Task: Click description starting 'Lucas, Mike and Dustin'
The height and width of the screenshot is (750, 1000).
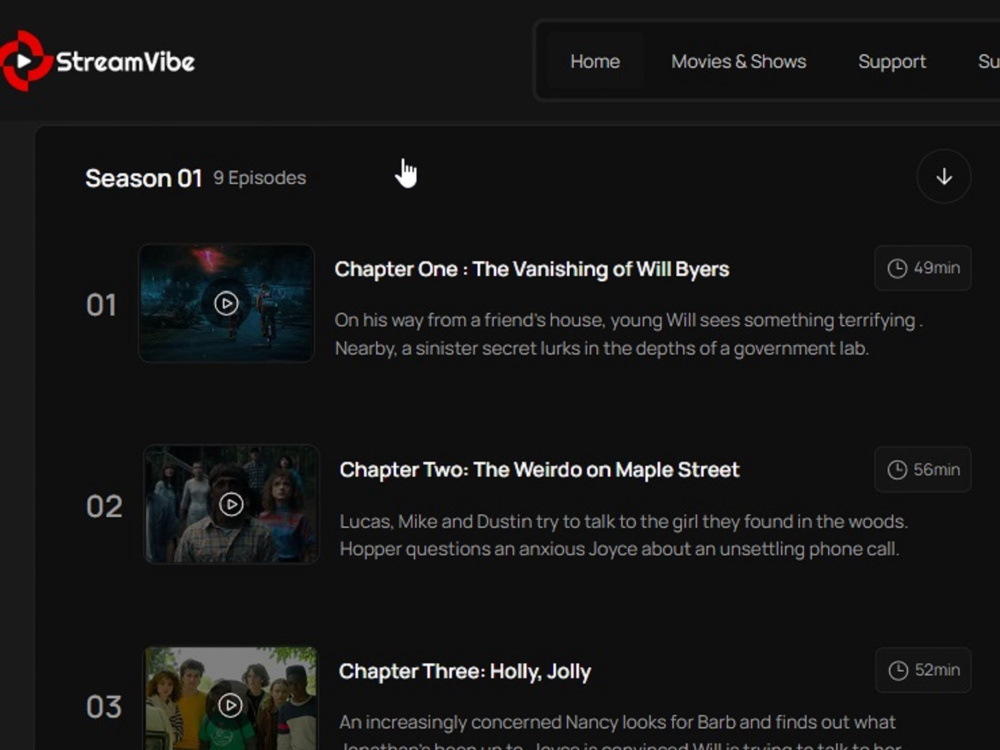Action: coord(624,535)
